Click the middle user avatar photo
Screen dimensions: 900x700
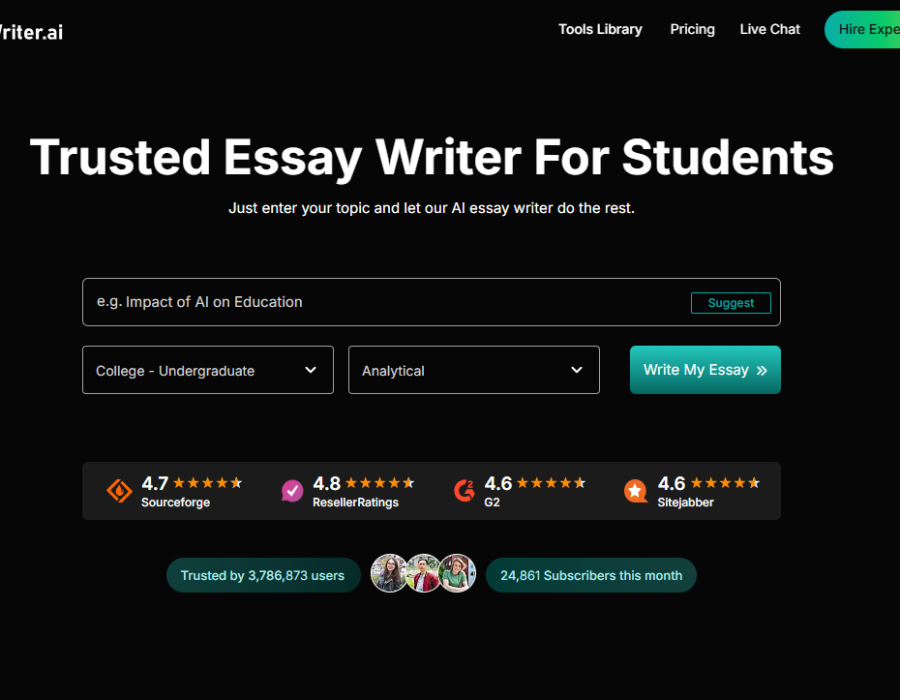pos(423,574)
